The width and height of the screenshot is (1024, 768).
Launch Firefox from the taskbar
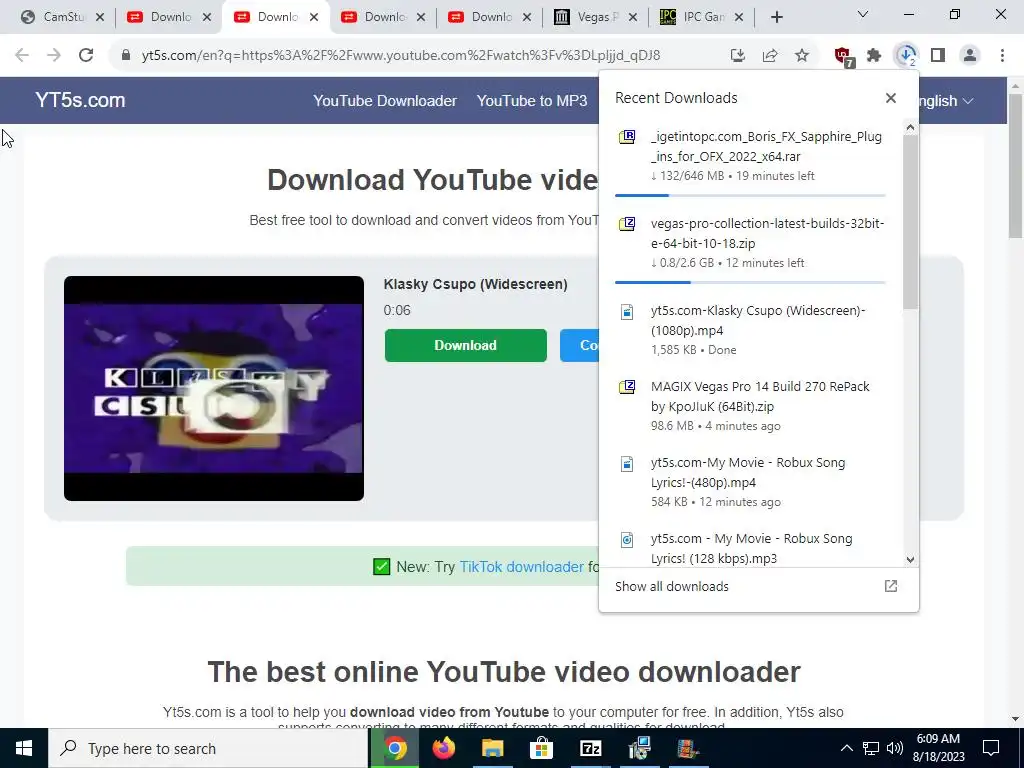[x=444, y=748]
